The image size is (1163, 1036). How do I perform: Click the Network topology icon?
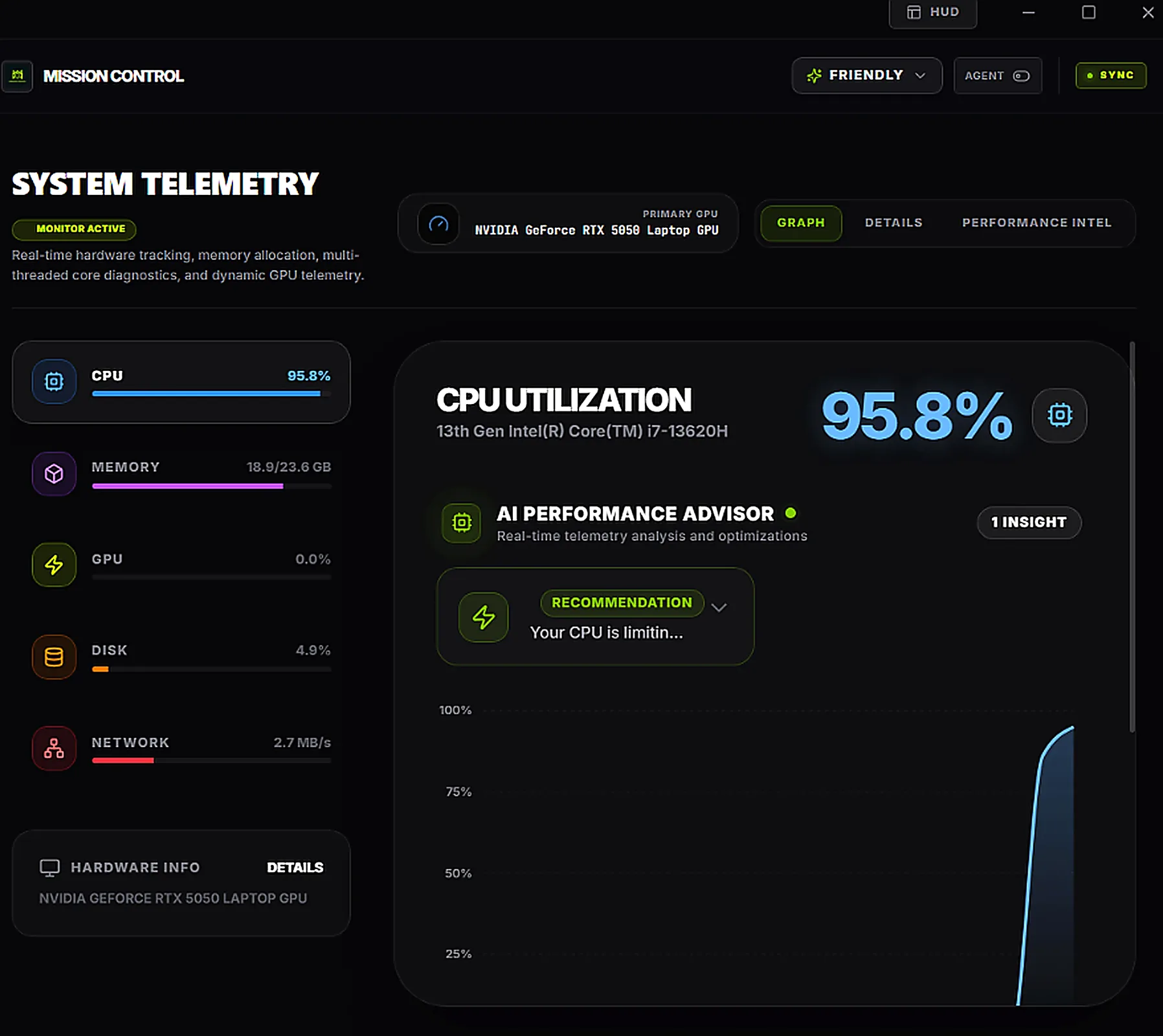click(54, 749)
